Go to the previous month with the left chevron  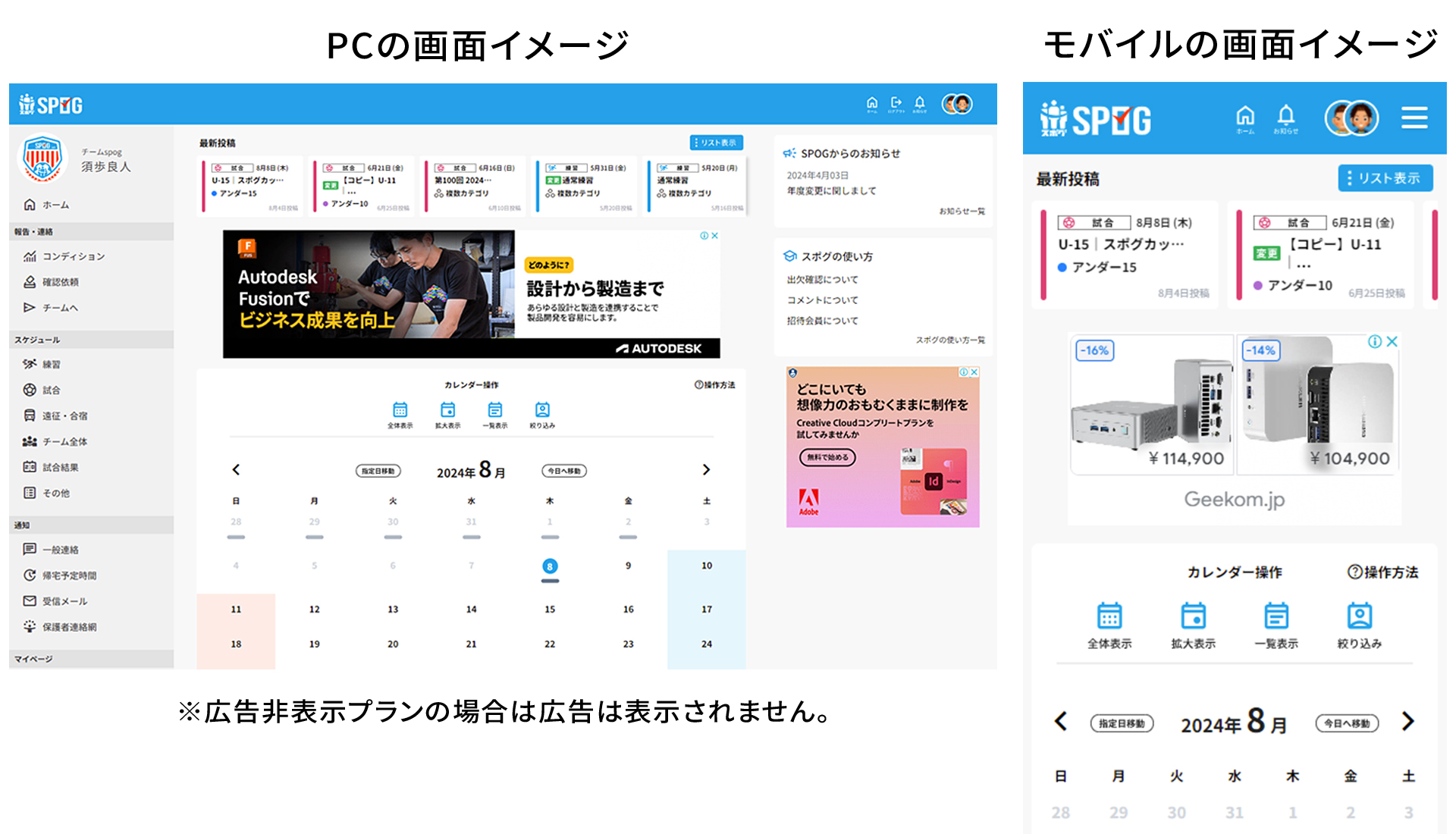[x=236, y=470]
